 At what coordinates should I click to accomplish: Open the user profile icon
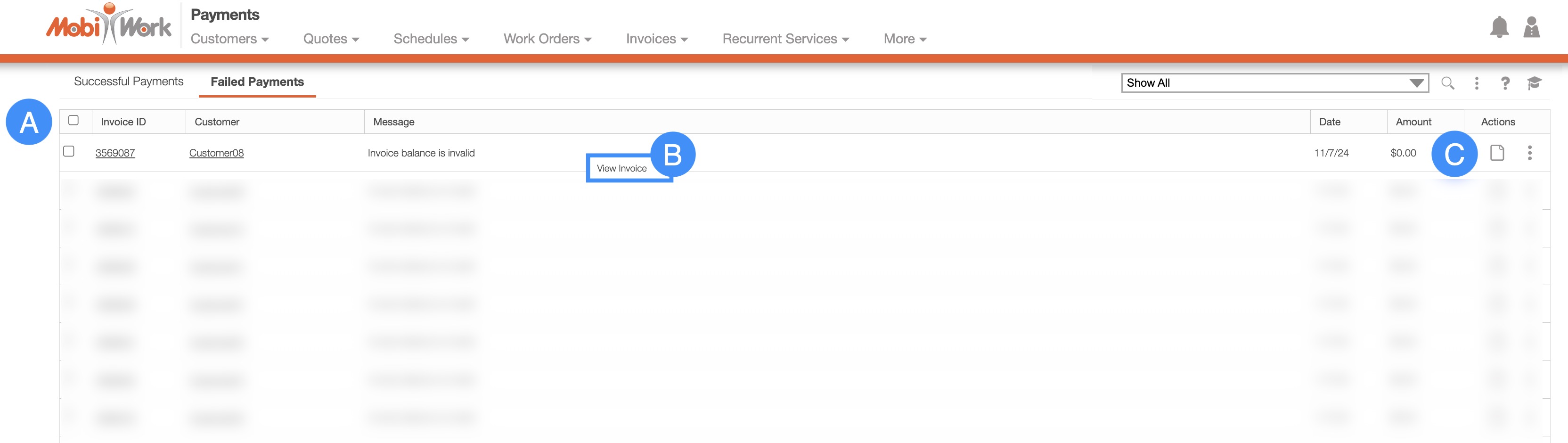click(x=1531, y=28)
